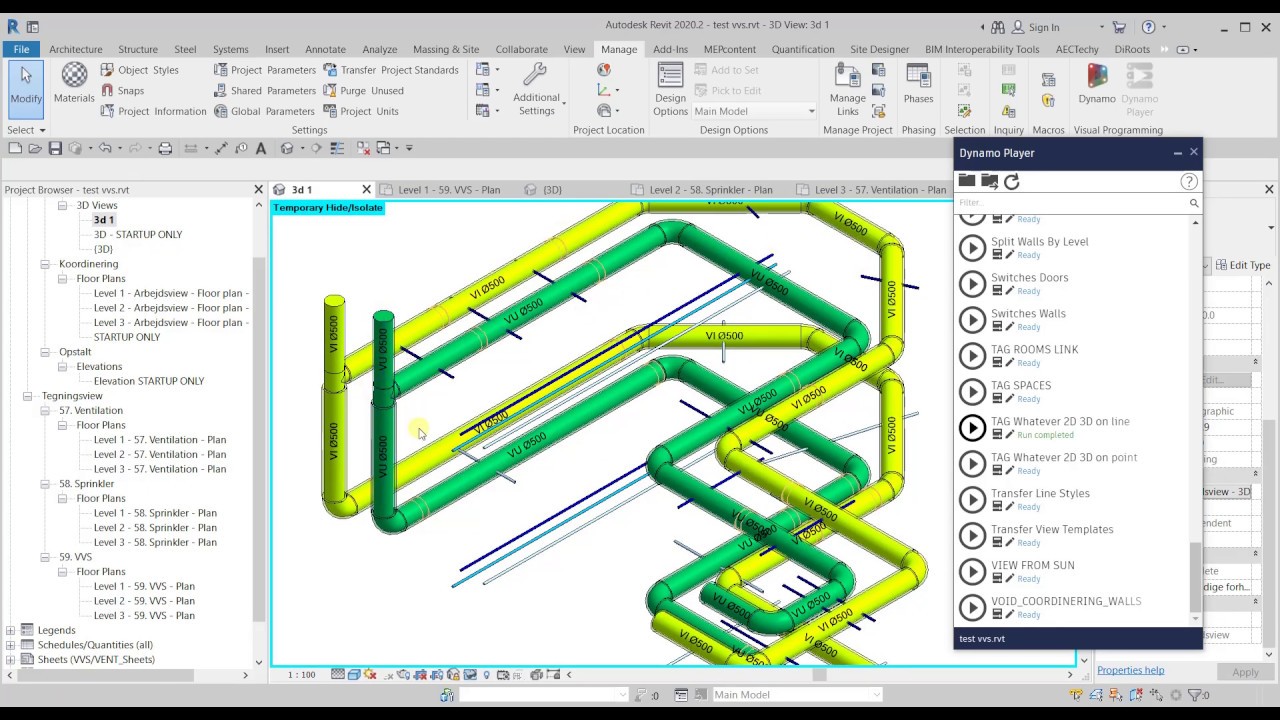Collapse the 57. Ventilation tree node
This screenshot has width=1280, height=720.
click(45, 410)
